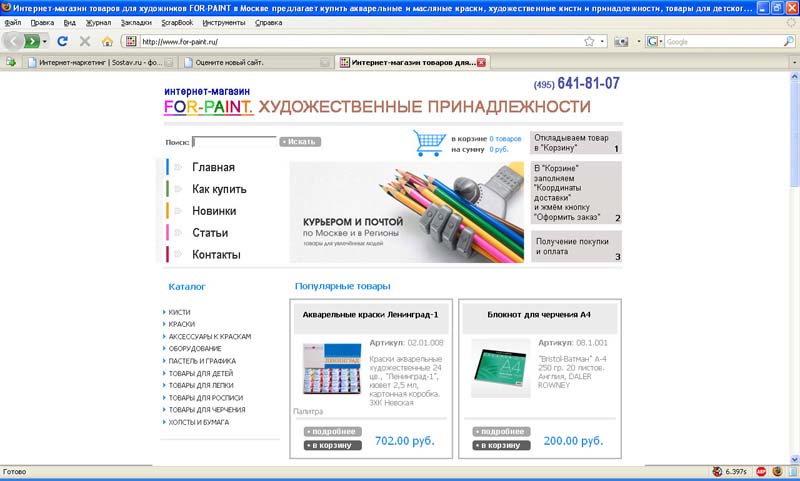Add the A4 drawing pad to cart
Screen dimensions: 800x481
[502, 445]
